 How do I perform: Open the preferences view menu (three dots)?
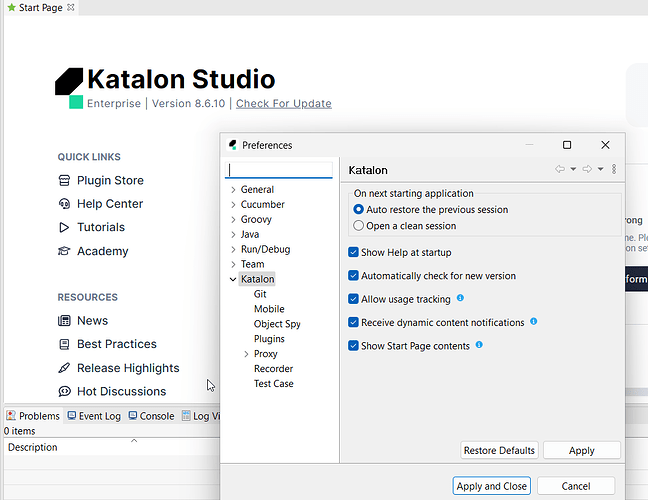point(614,170)
